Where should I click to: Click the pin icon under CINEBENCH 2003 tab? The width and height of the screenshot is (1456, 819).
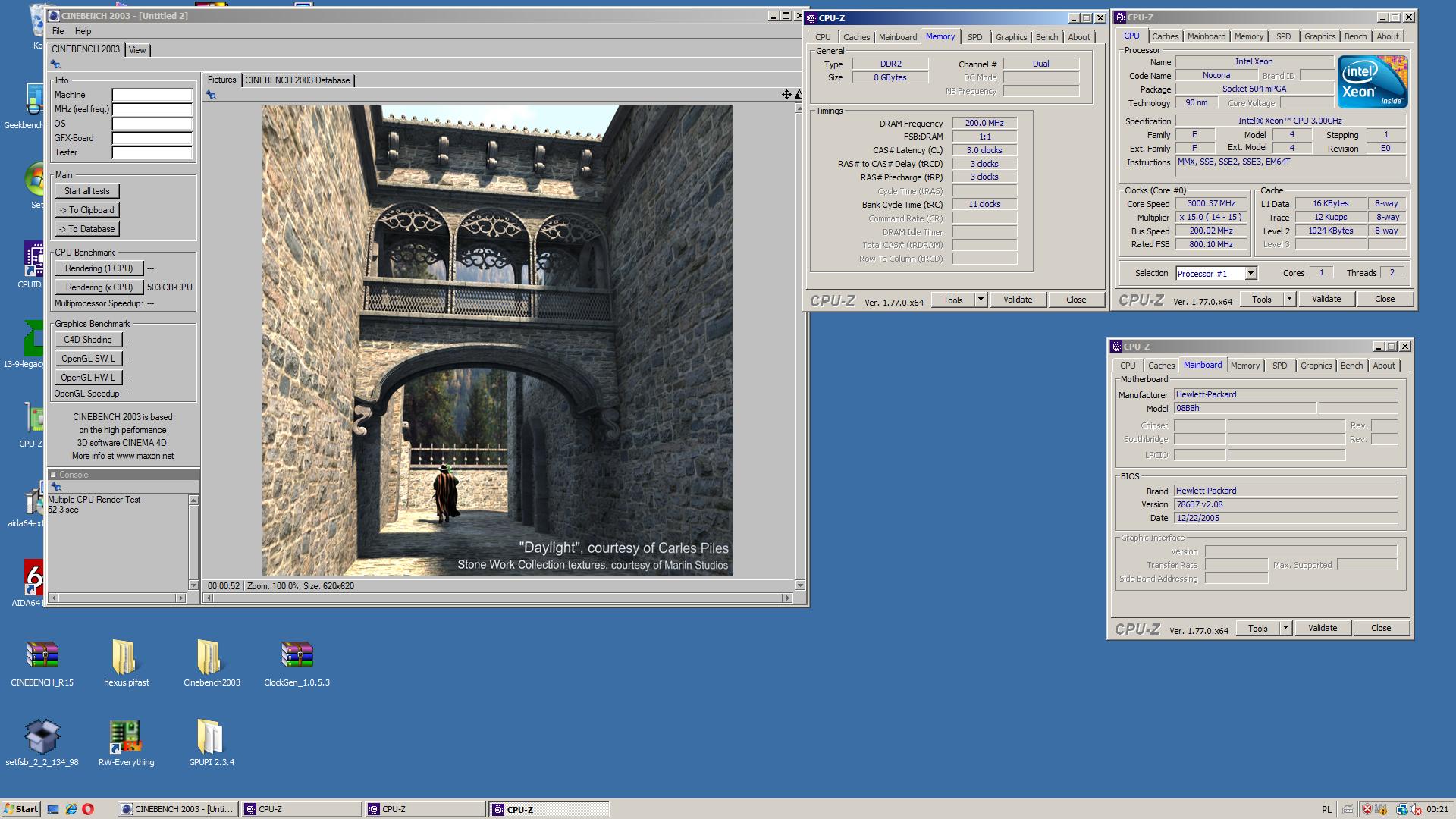coord(55,64)
